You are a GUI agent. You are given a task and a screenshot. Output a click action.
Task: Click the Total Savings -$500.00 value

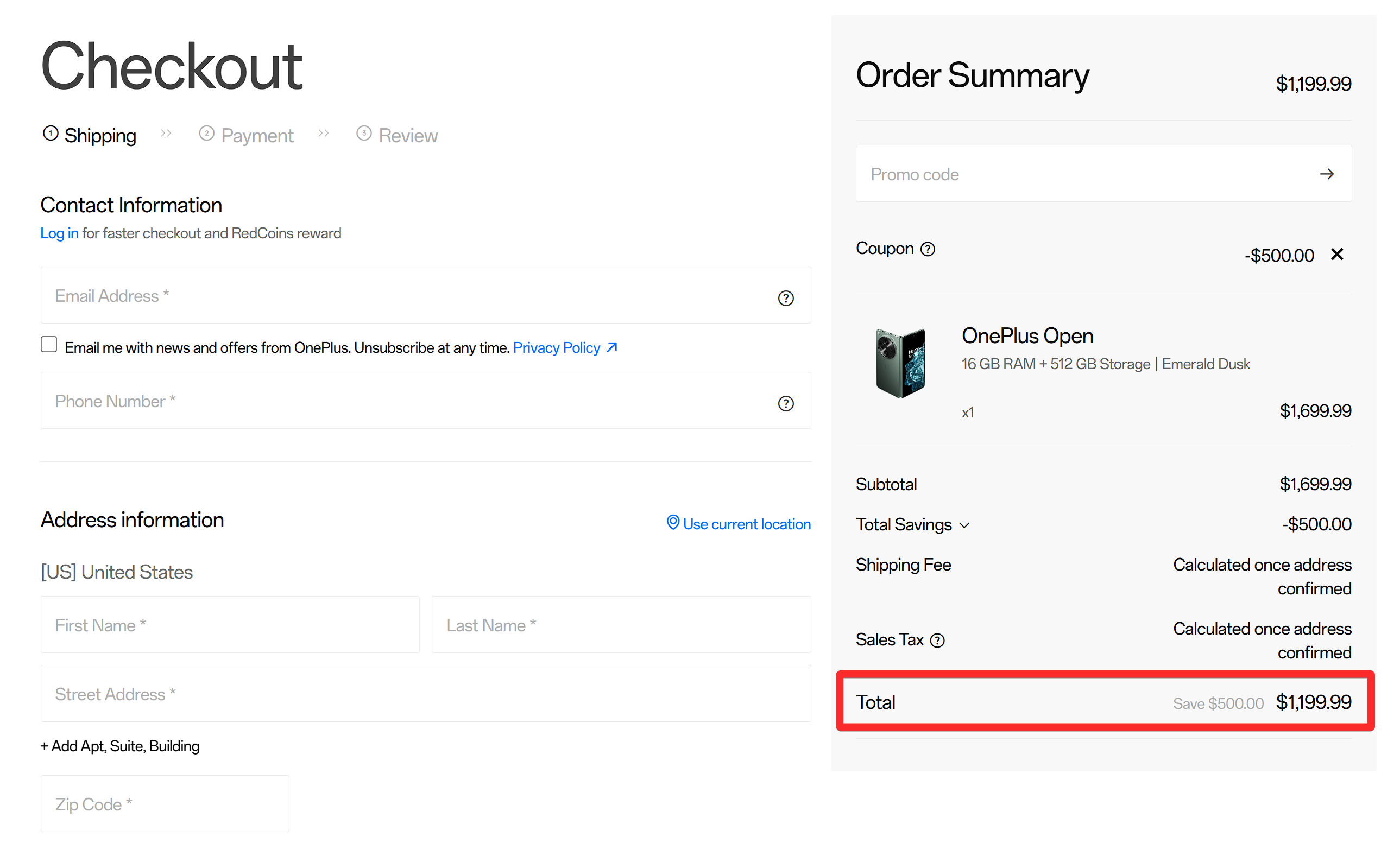point(1316,524)
